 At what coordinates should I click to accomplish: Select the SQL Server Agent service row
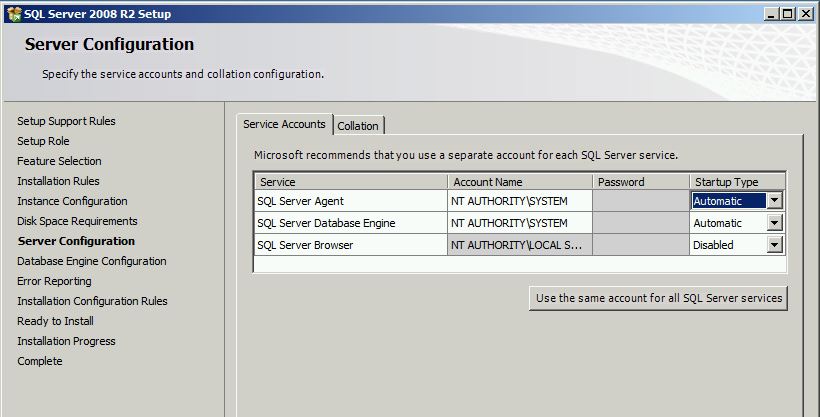[x=350, y=201]
